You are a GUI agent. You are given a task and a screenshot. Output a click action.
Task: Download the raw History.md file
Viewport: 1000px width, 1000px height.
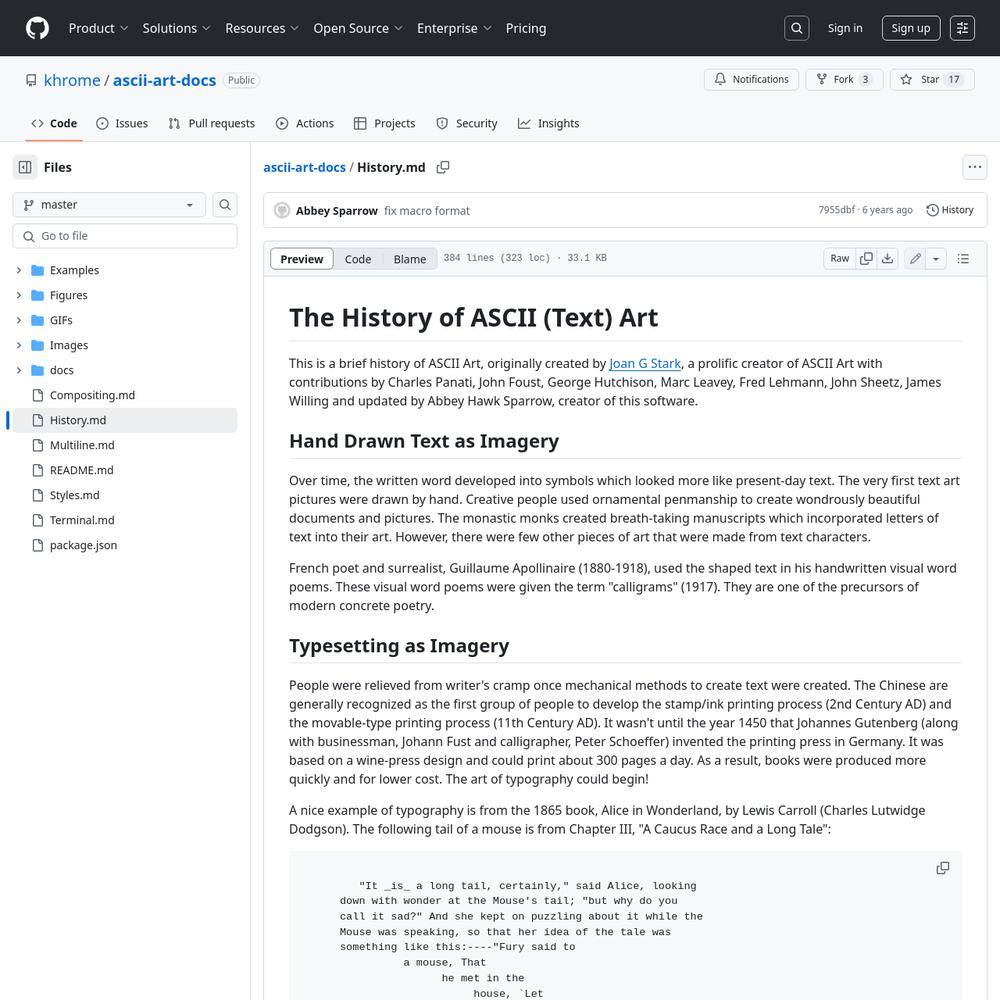click(x=887, y=258)
